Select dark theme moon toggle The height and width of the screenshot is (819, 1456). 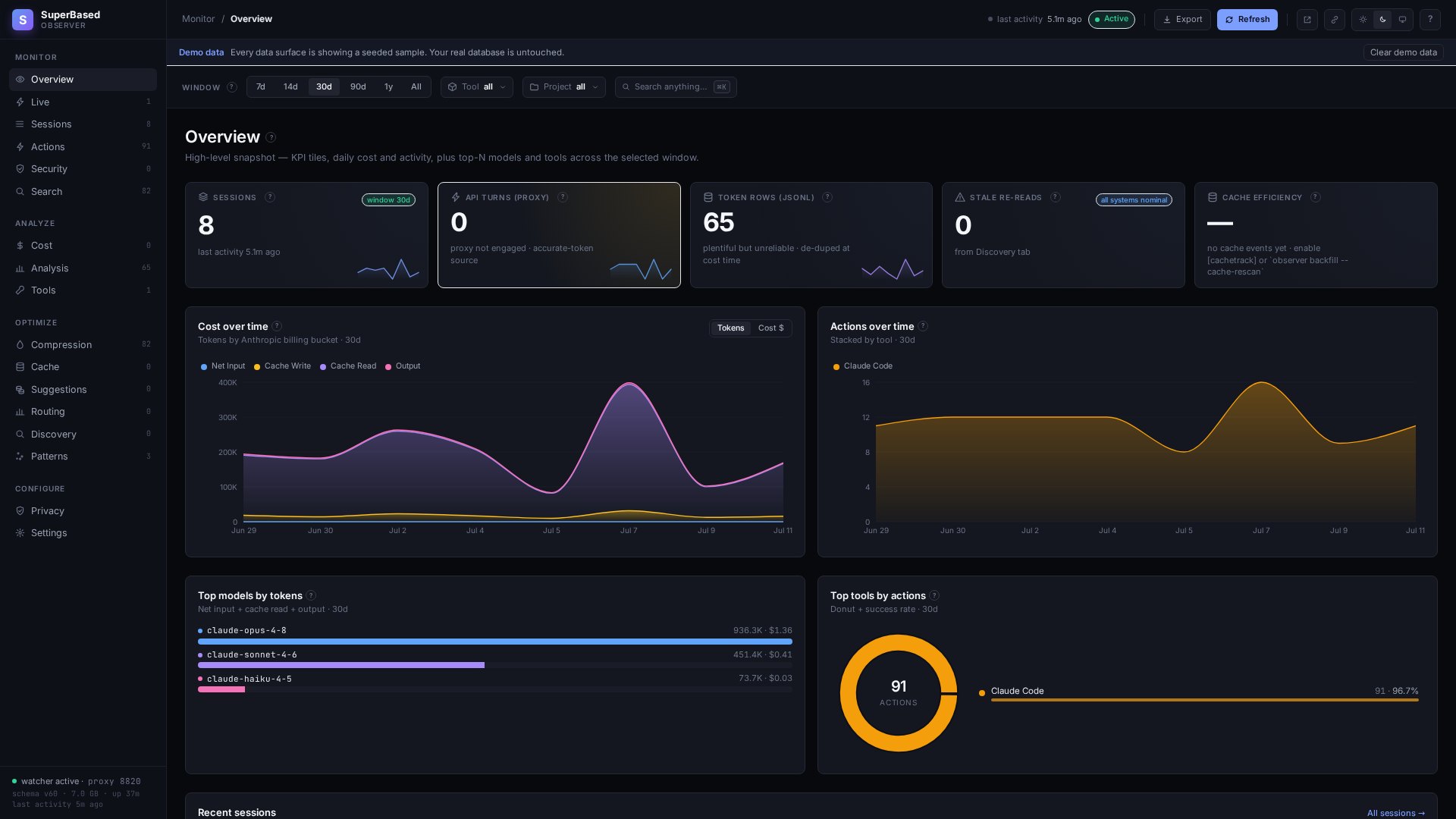pos(1382,20)
